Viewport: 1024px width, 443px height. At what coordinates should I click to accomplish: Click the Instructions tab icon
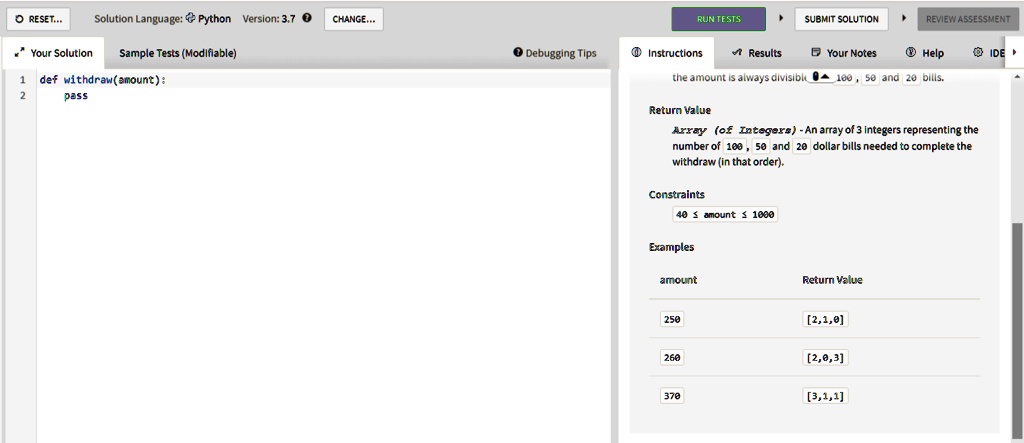637,53
